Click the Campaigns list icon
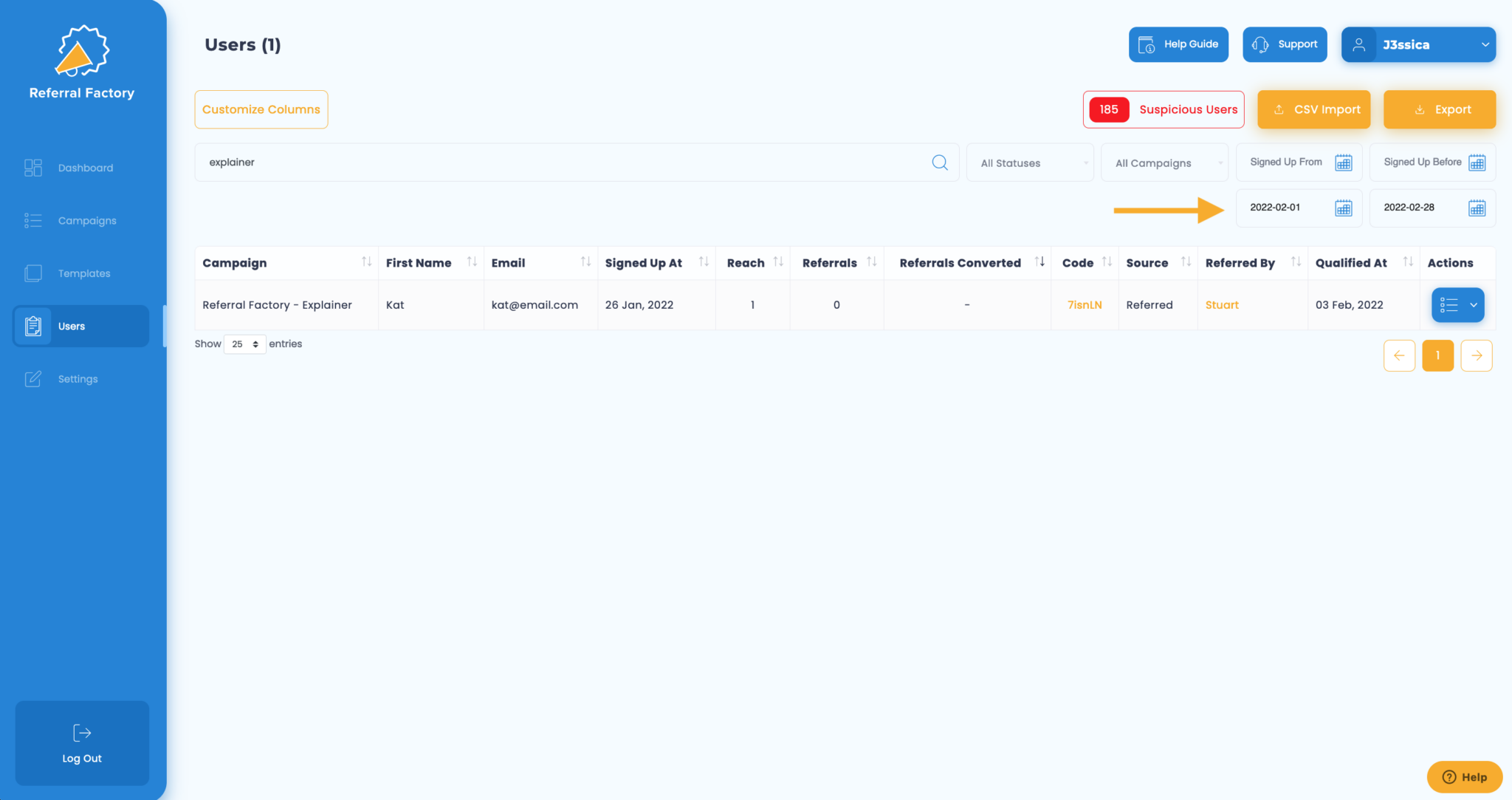Viewport: 1512px width, 800px height. (x=33, y=220)
